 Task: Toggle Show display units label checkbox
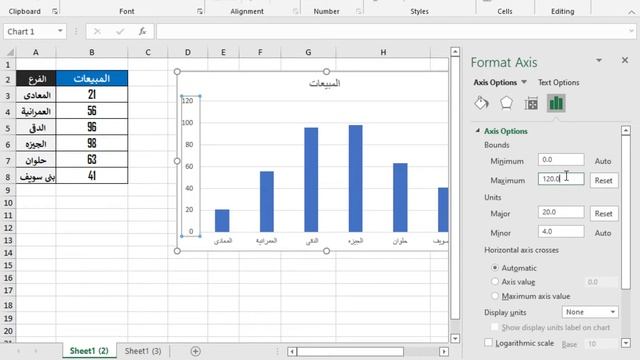click(495, 327)
